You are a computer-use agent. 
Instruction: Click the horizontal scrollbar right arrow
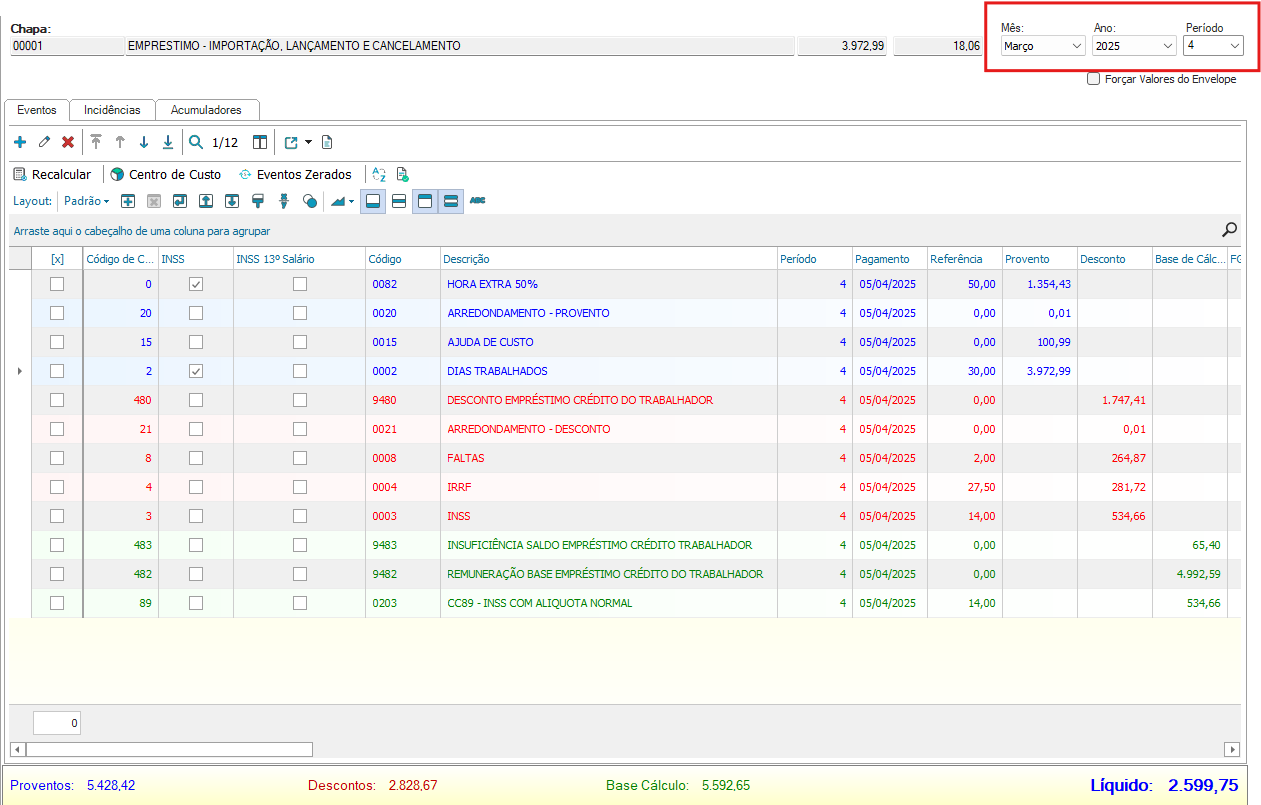[1232, 749]
